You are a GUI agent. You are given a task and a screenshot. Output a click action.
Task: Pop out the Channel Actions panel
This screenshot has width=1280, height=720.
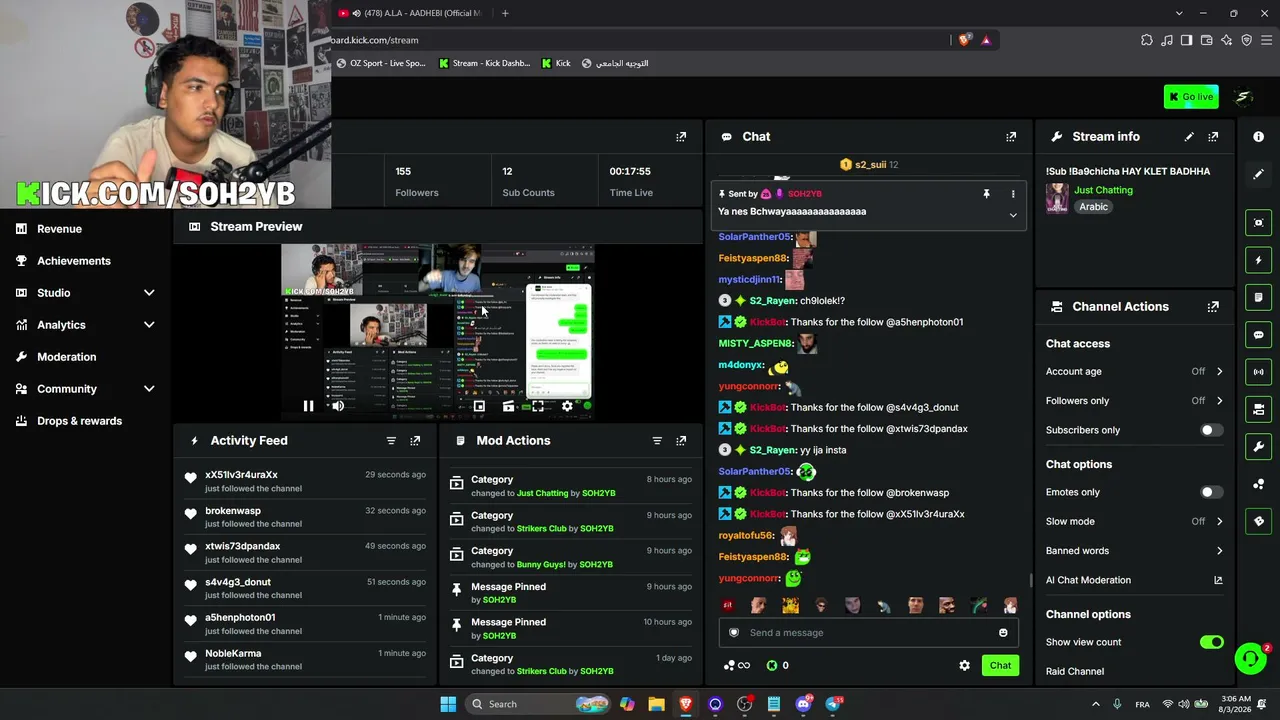point(1213,307)
